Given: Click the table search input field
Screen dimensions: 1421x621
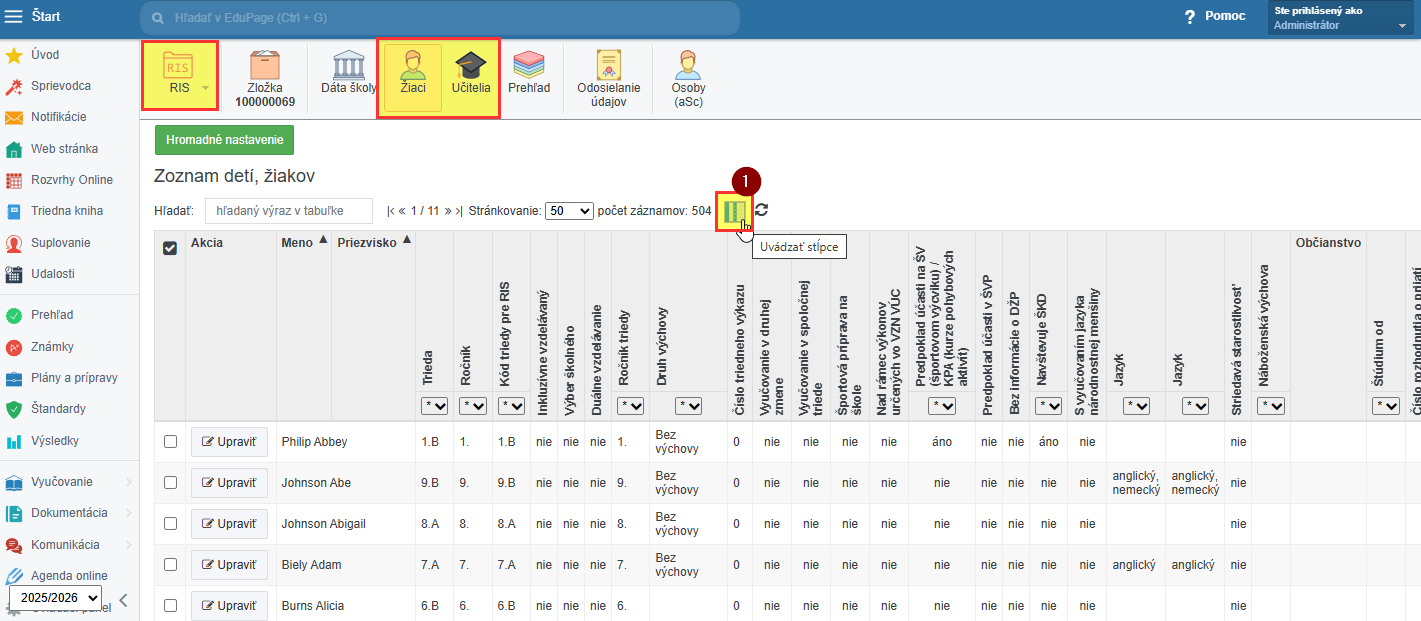Looking at the screenshot, I should tap(288, 211).
